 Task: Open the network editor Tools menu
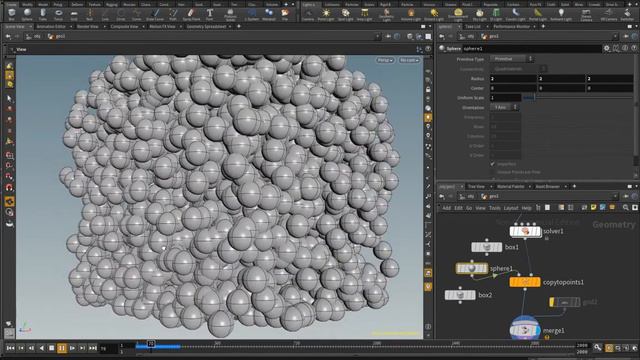tap(495, 208)
